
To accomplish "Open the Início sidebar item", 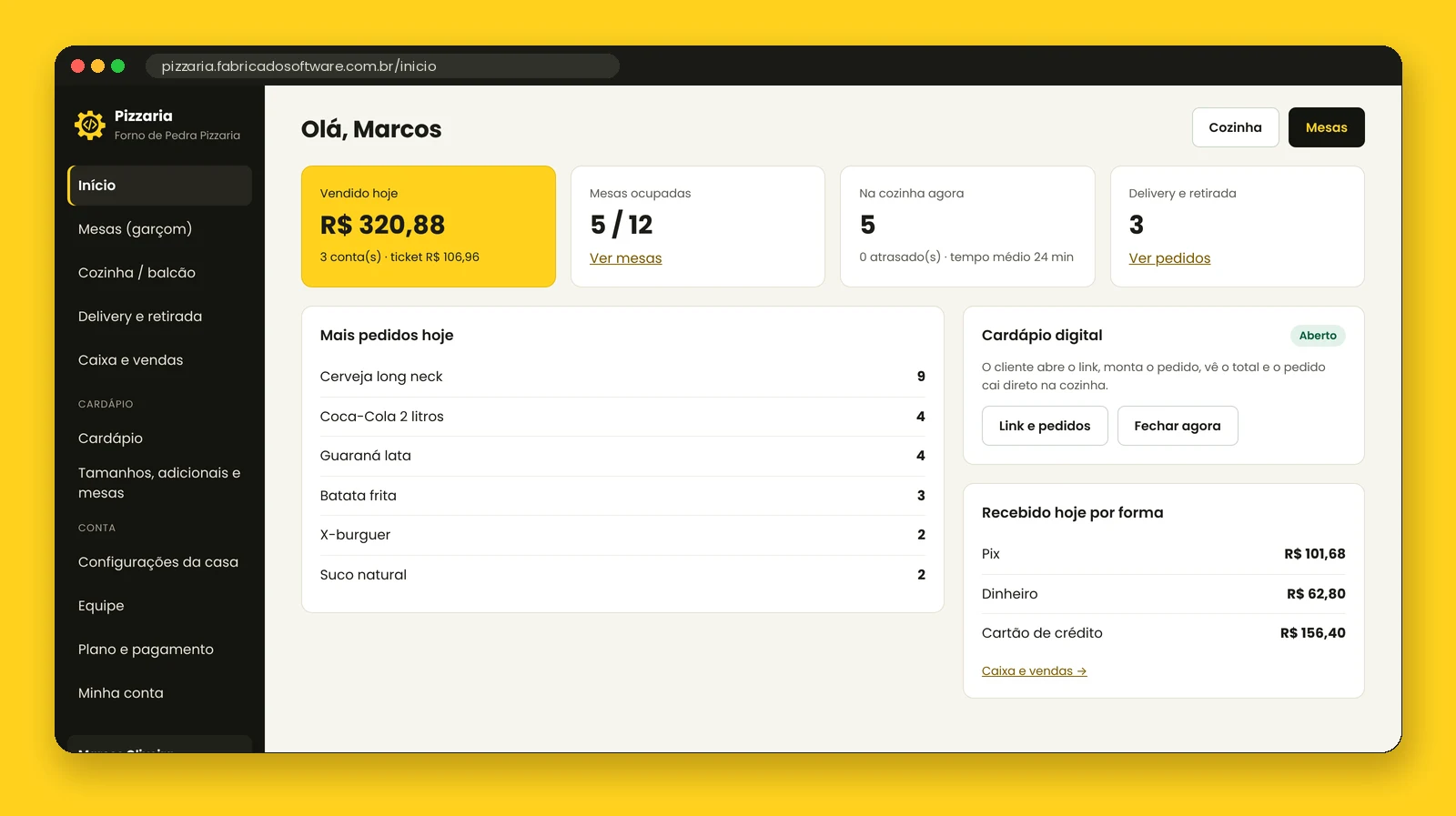I will point(160,186).
